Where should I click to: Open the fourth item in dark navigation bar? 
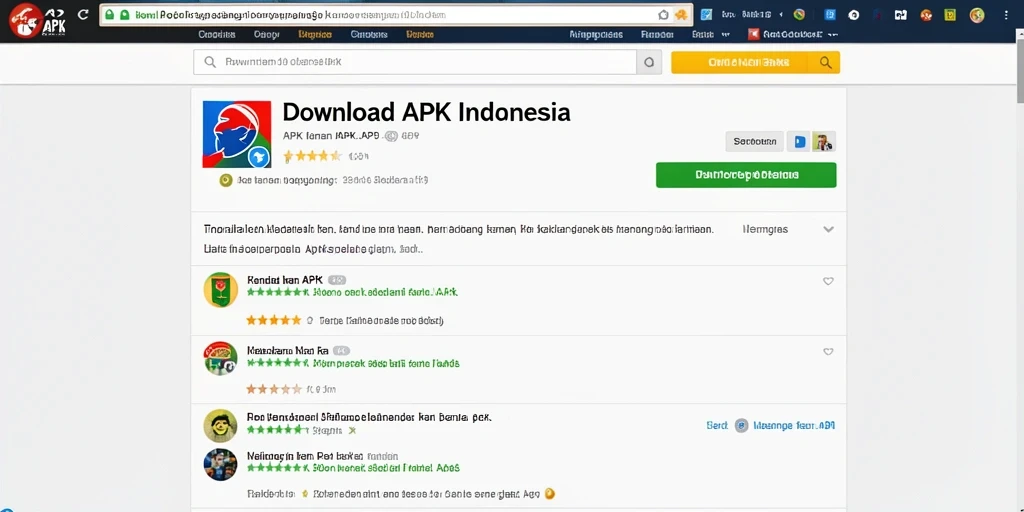pyautogui.click(x=369, y=35)
